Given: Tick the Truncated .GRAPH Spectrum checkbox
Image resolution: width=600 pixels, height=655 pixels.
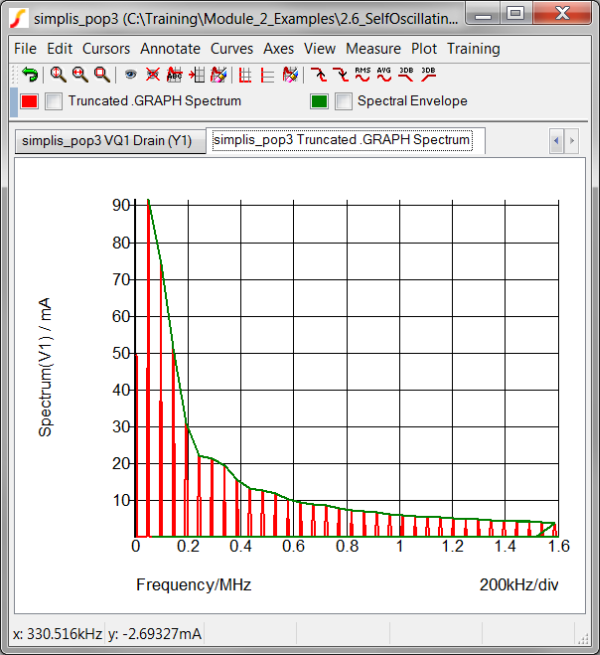Looking at the screenshot, I should coord(54,101).
